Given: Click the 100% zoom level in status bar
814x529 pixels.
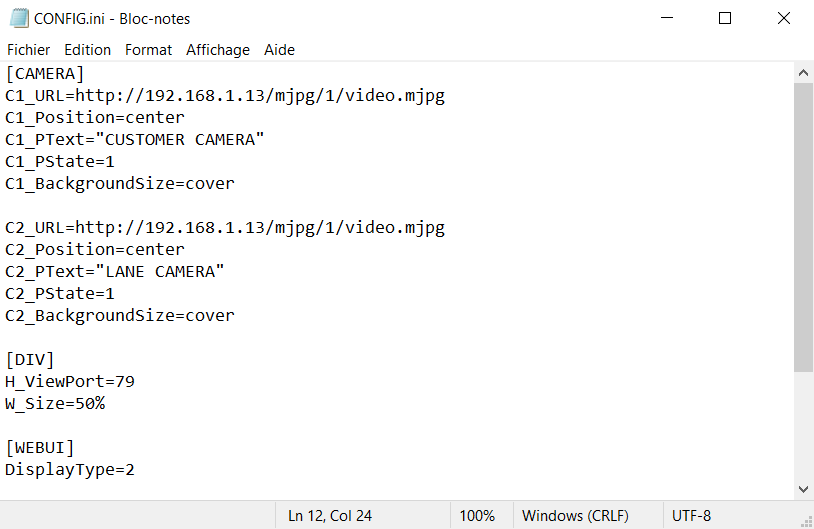Looking at the screenshot, I should tap(477, 516).
